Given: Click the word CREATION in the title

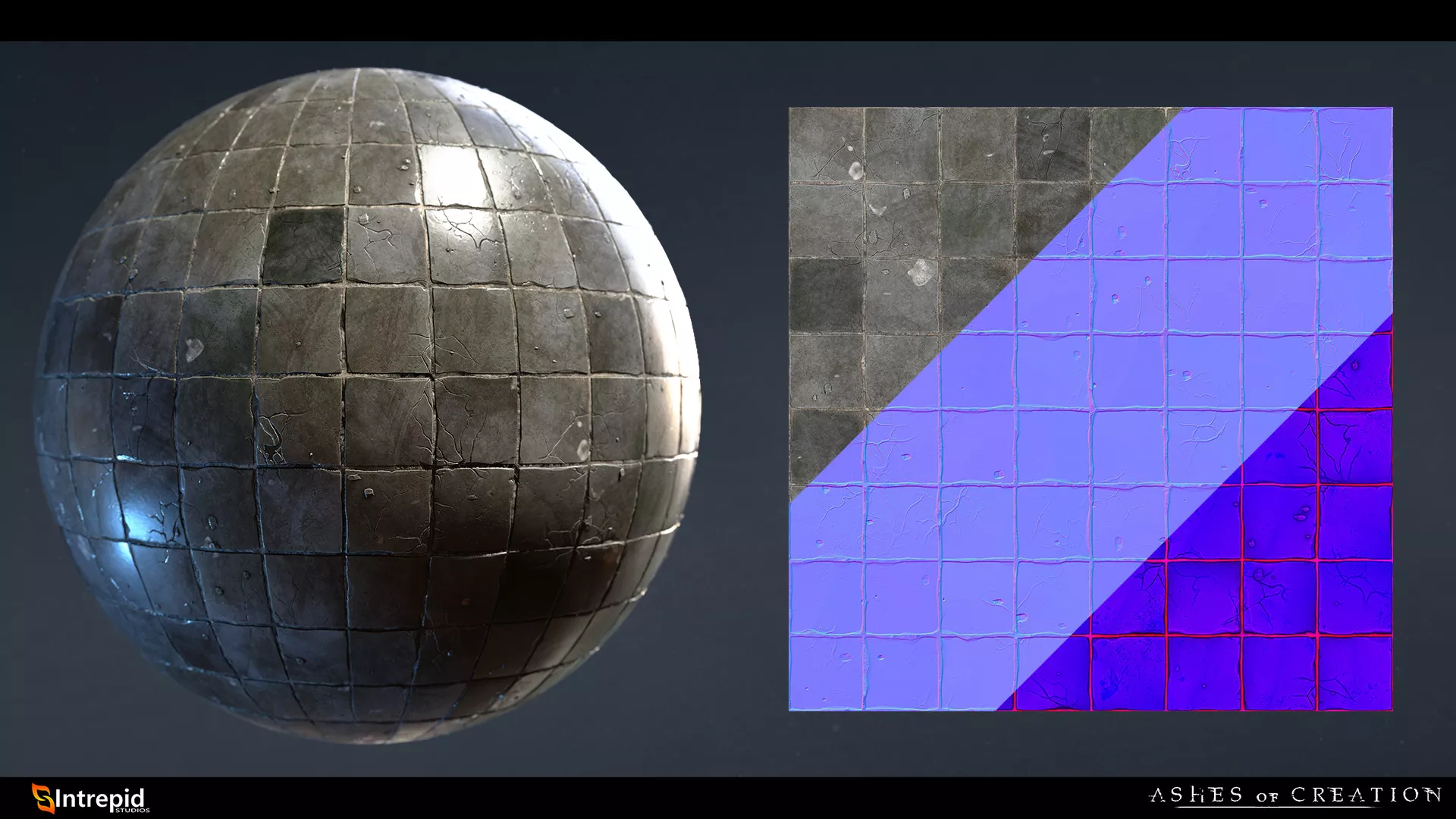Looking at the screenshot, I should click(x=1365, y=795).
